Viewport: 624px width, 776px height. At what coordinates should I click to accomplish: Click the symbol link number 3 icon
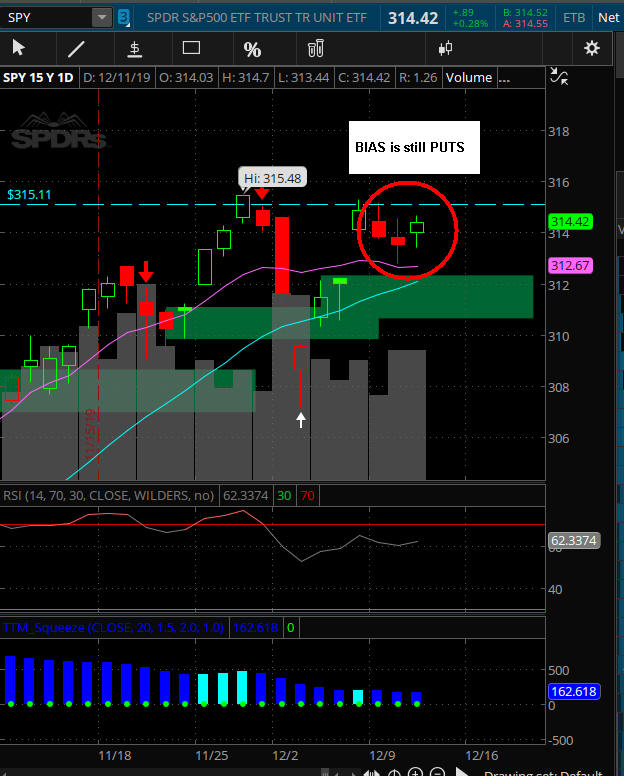(x=124, y=18)
